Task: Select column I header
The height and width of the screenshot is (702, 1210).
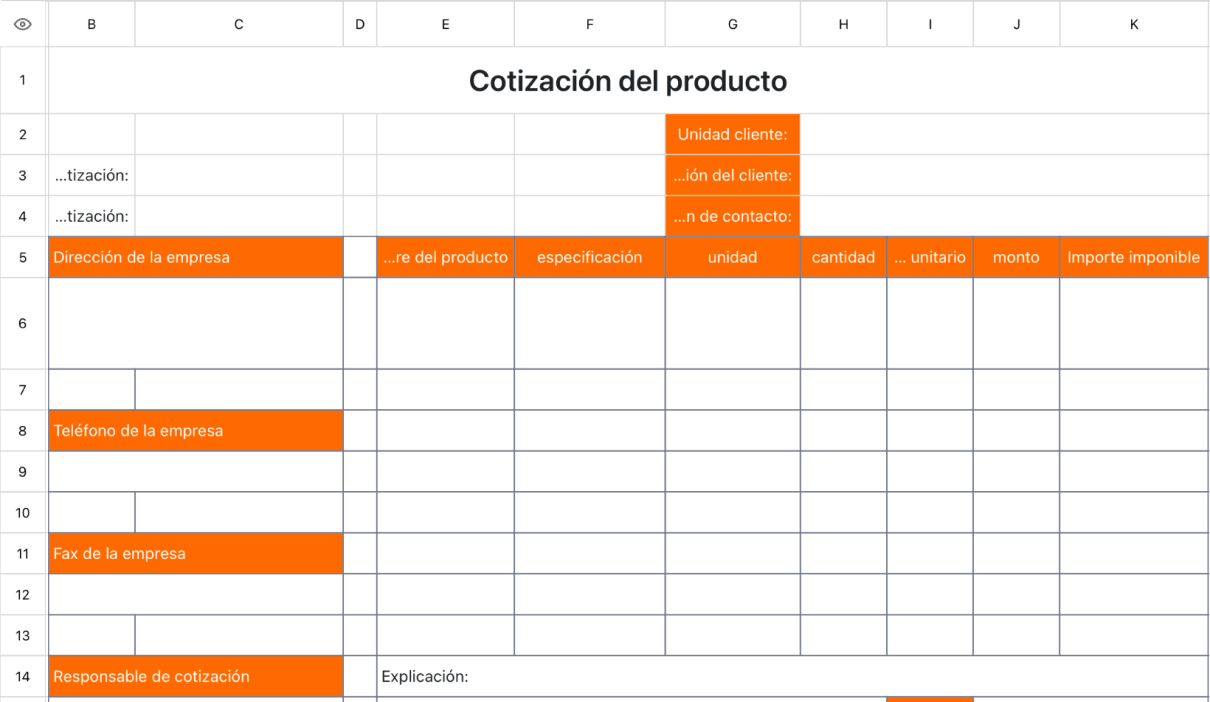Action: tap(930, 24)
